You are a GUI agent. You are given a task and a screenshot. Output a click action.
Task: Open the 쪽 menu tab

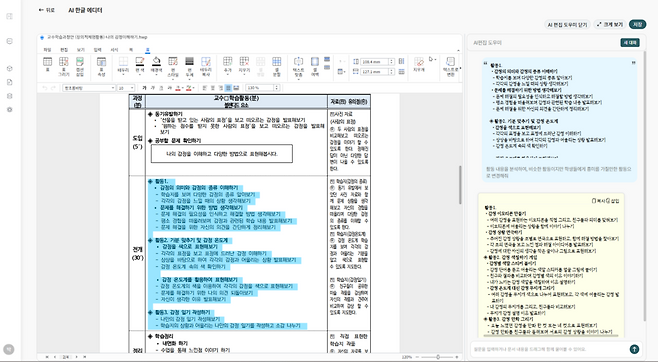[x=131, y=50]
